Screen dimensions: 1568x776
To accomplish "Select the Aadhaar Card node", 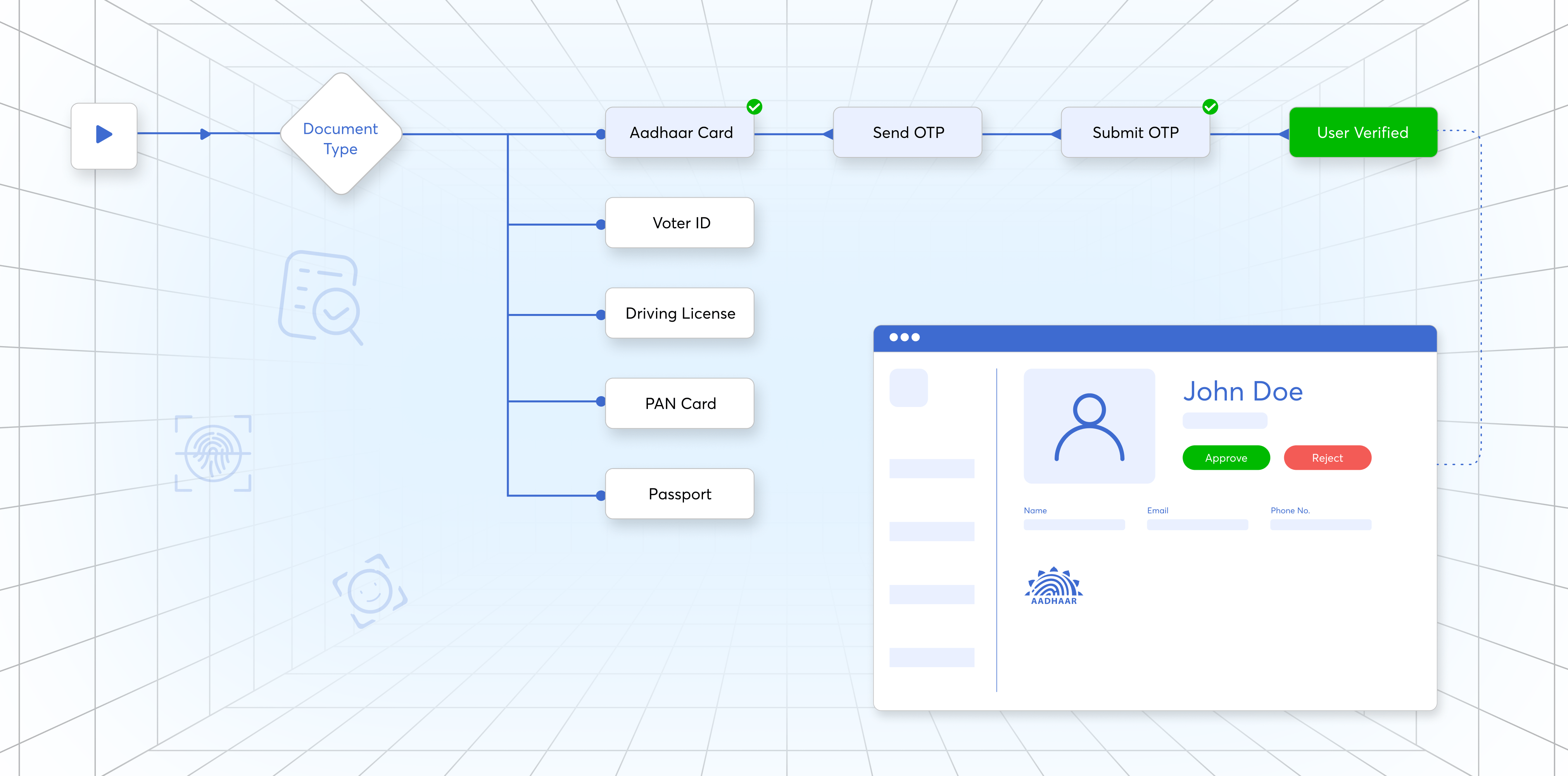I will [680, 133].
